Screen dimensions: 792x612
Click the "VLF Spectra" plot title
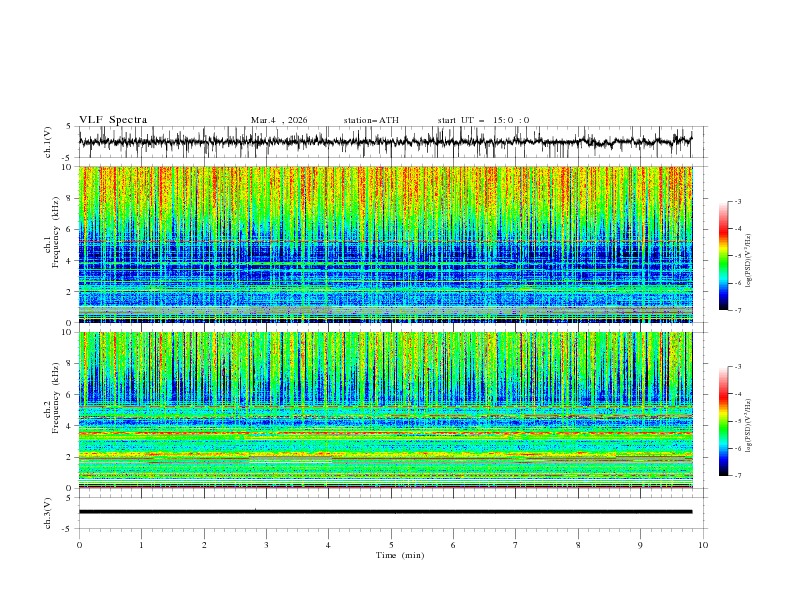(113, 120)
